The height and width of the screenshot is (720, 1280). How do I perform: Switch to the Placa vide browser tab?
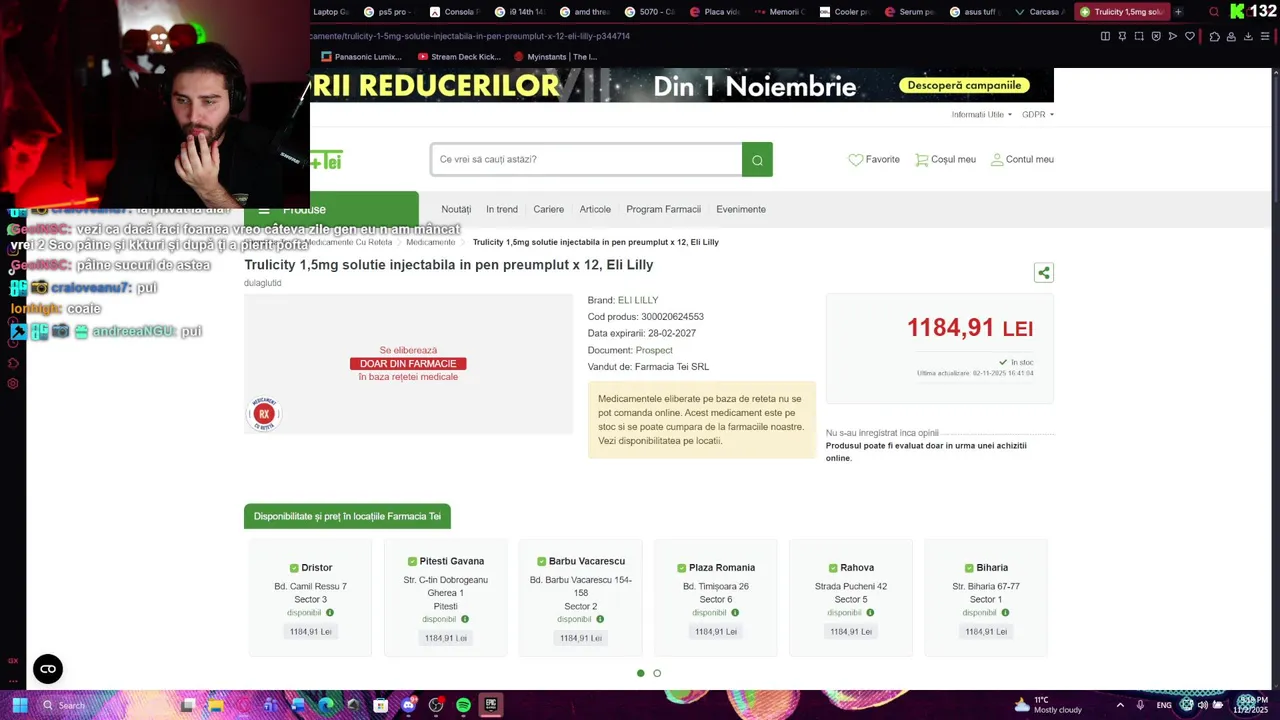[714, 12]
